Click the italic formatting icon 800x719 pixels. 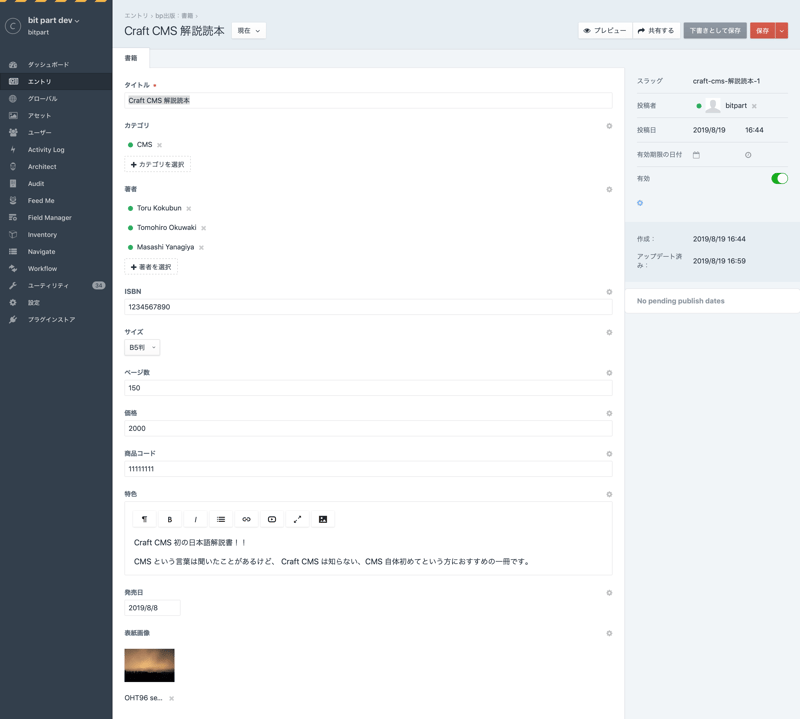(195, 519)
